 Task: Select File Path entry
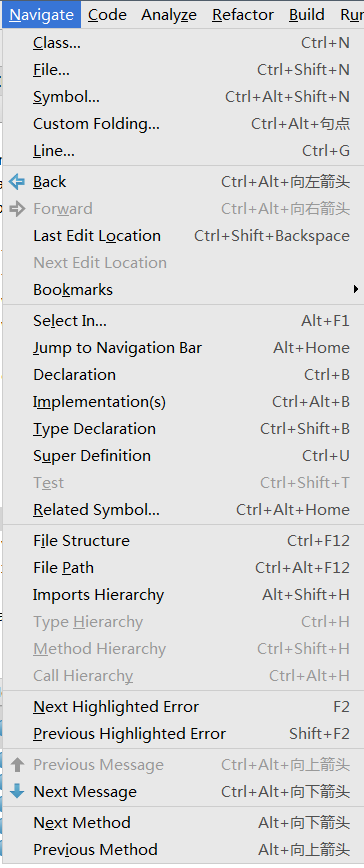click(182, 568)
